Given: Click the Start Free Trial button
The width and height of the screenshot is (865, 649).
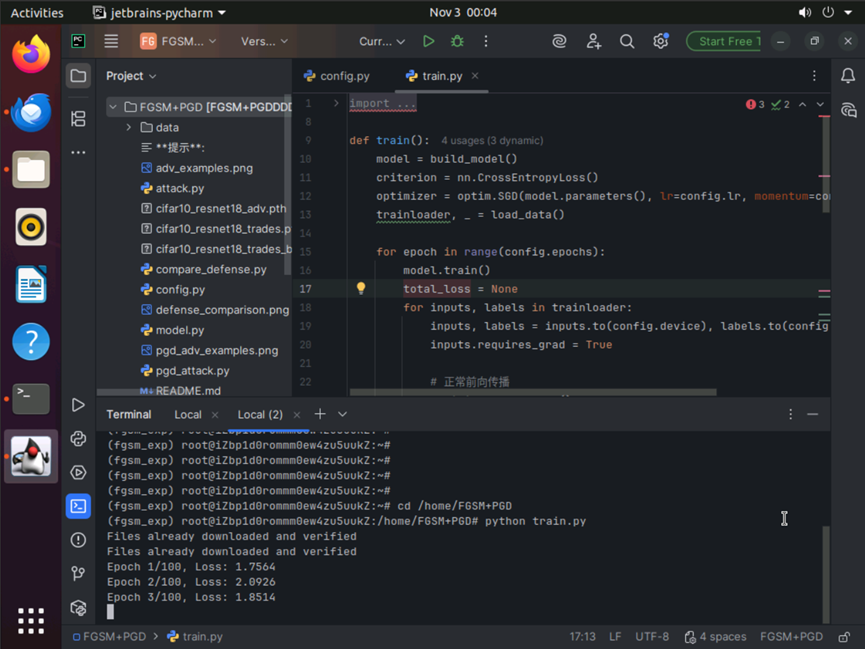Looking at the screenshot, I should point(724,41).
